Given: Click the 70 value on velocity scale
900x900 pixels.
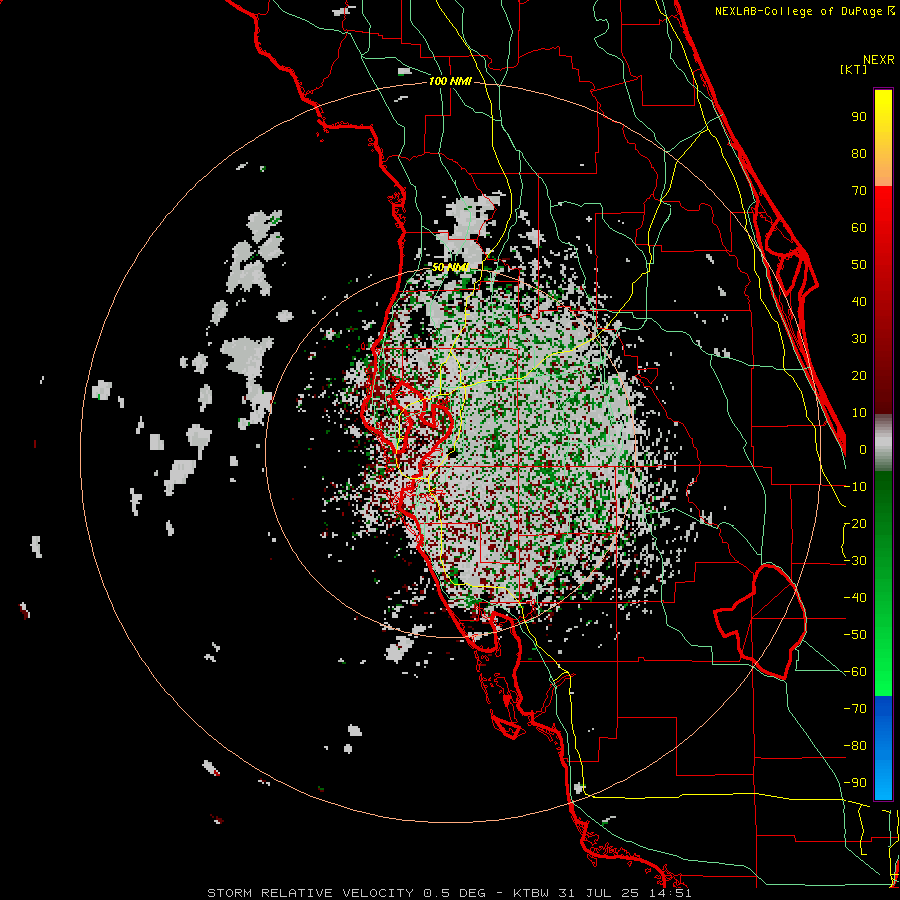Looking at the screenshot, I should [x=859, y=191].
